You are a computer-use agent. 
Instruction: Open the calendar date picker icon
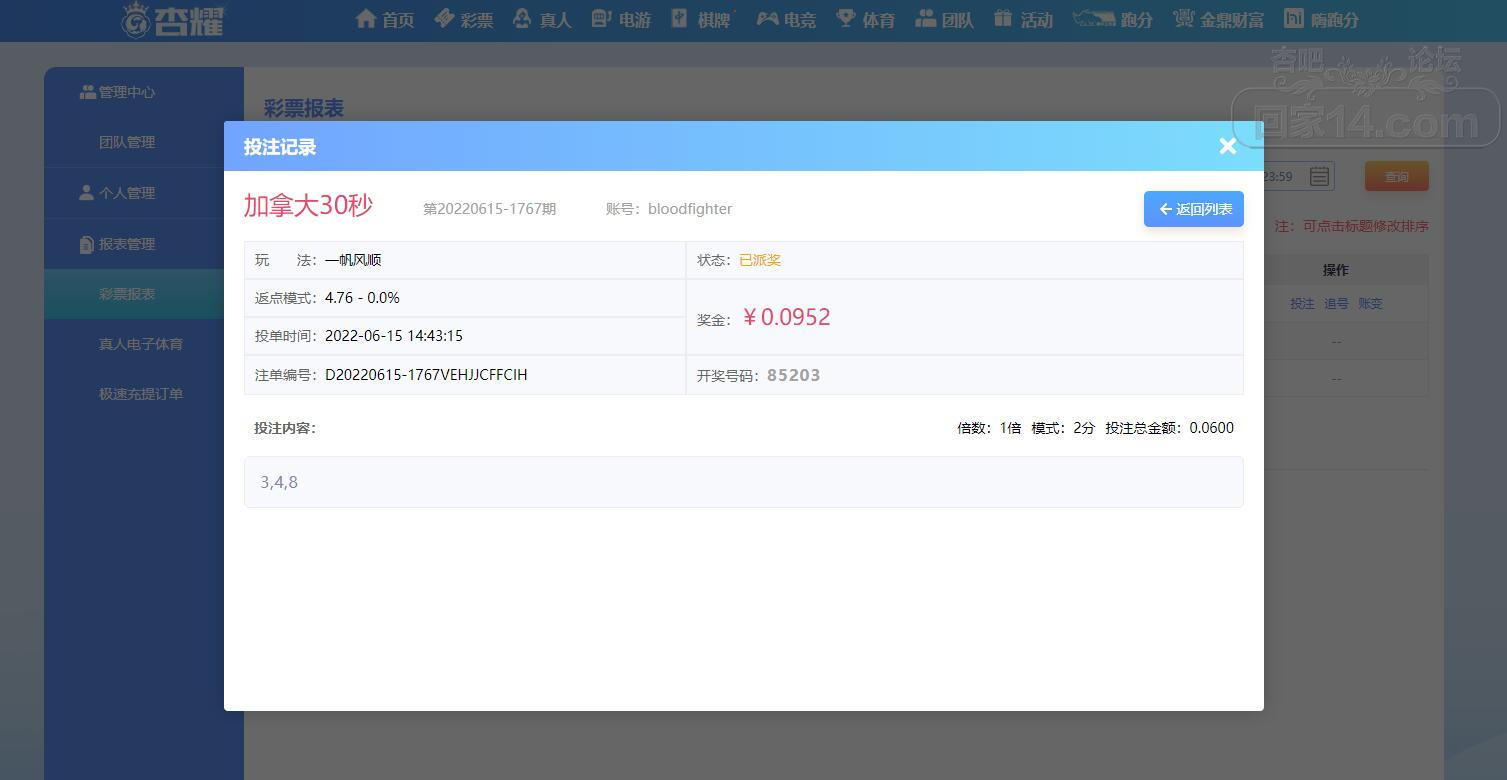click(1319, 177)
